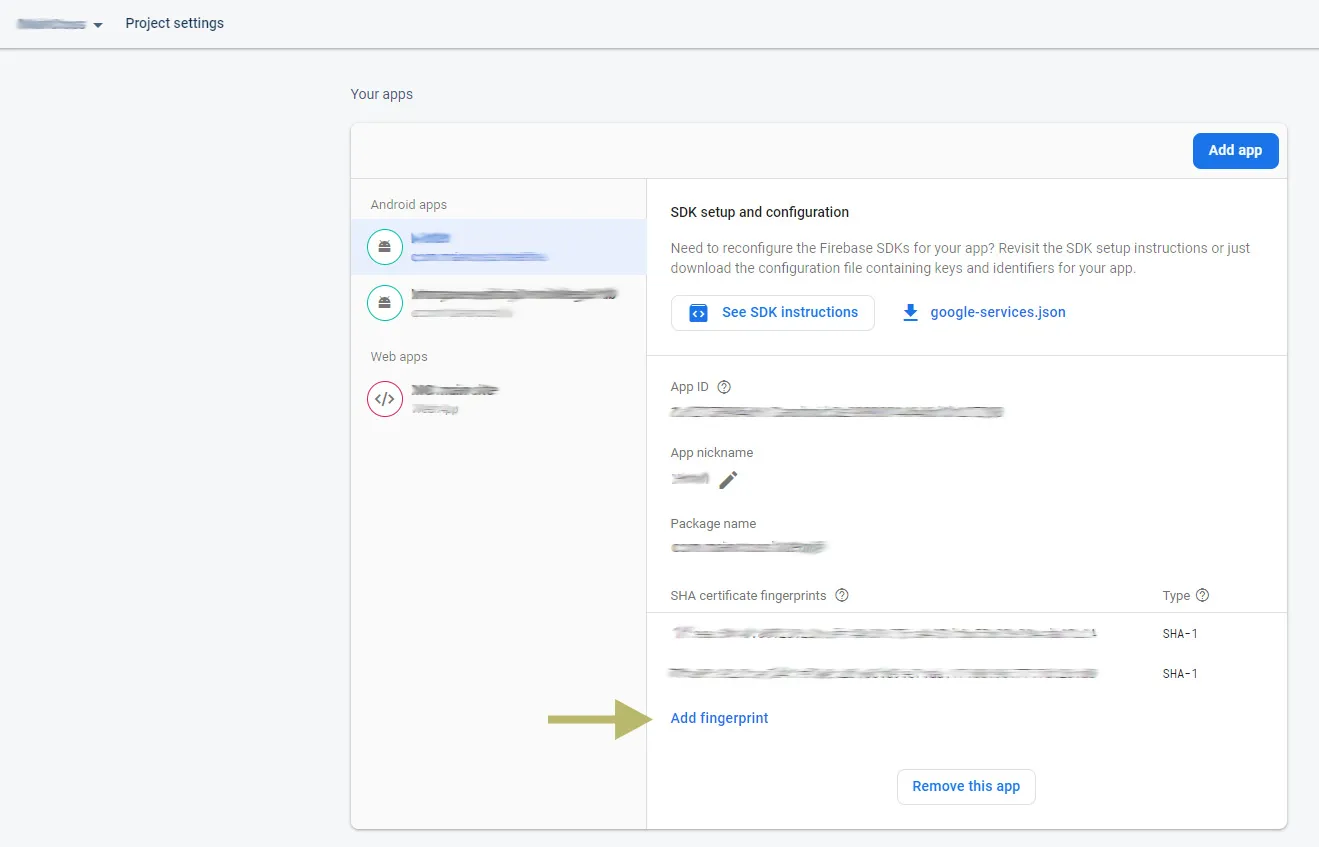Download the google-services.json file link
1319x847 pixels.
point(997,312)
